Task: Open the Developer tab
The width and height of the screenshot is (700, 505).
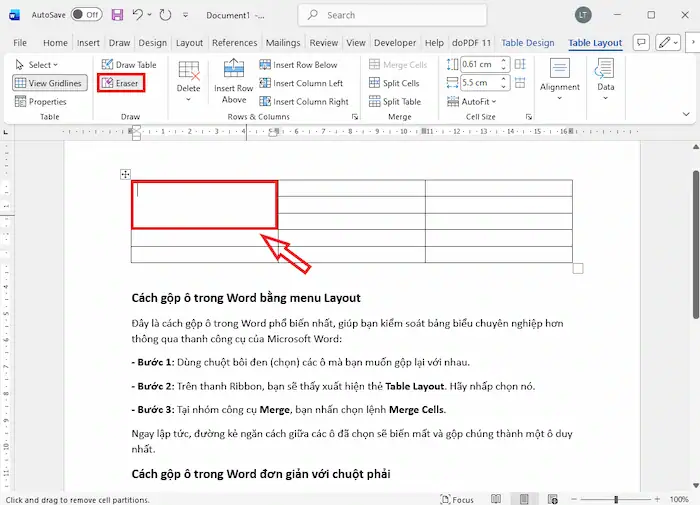Action: 395,43
